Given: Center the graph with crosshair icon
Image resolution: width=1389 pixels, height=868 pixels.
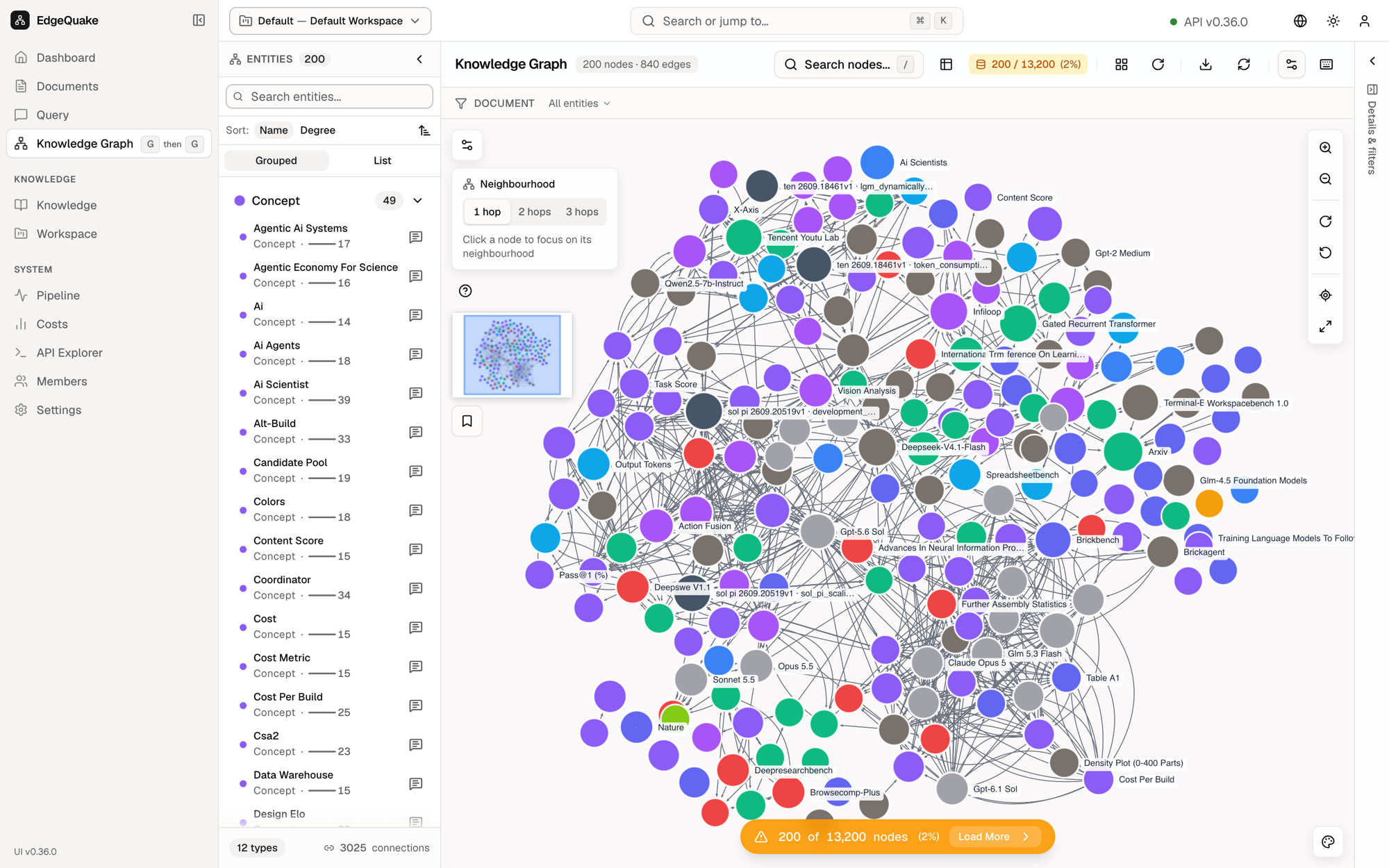Looking at the screenshot, I should pyautogui.click(x=1325, y=295).
